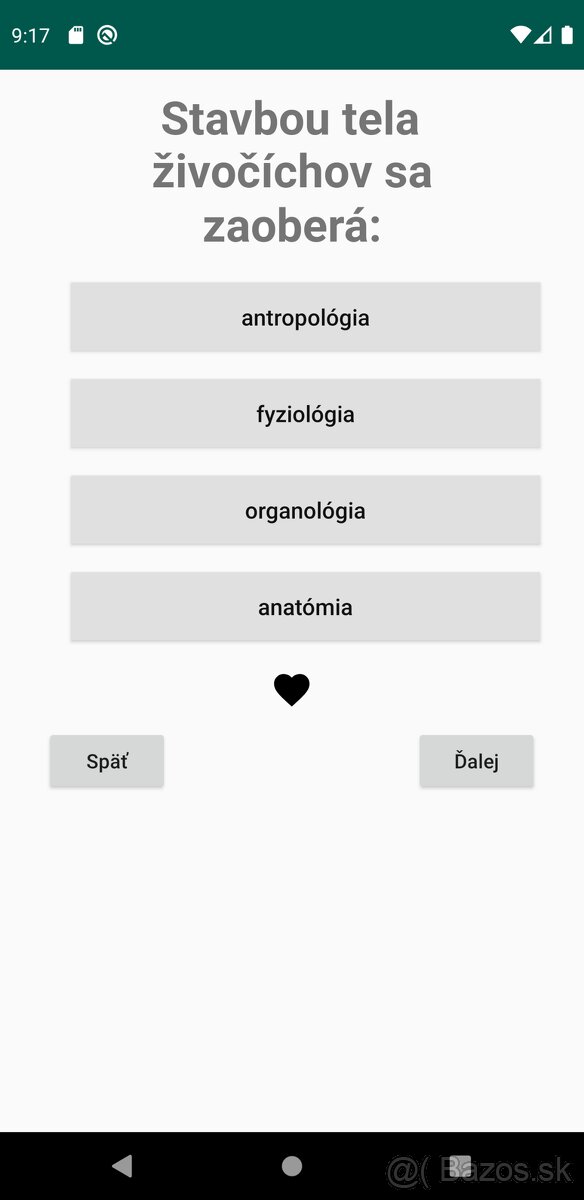Viewport: 584px width, 1200px height.
Task: Select the answer fyziológia
Action: [x=304, y=413]
